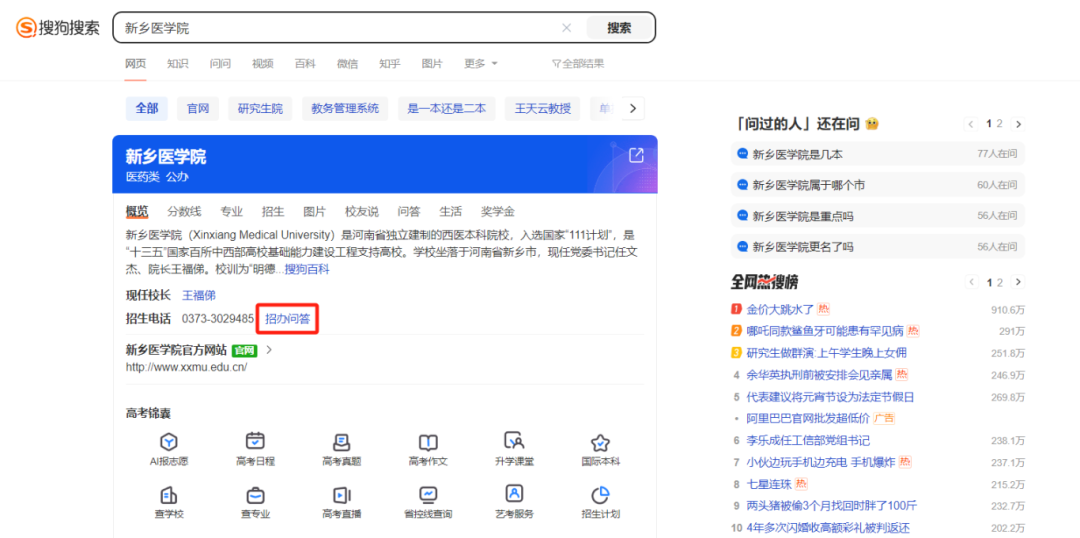Open http://www.xxmu.edu.cn/ link
1080x538 pixels.
186,367
